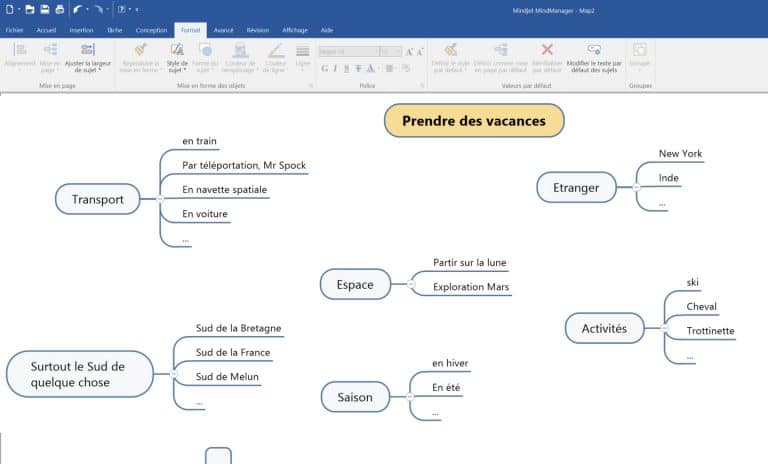Switch to the Insertion tab
The height and width of the screenshot is (464, 768).
[81, 30]
